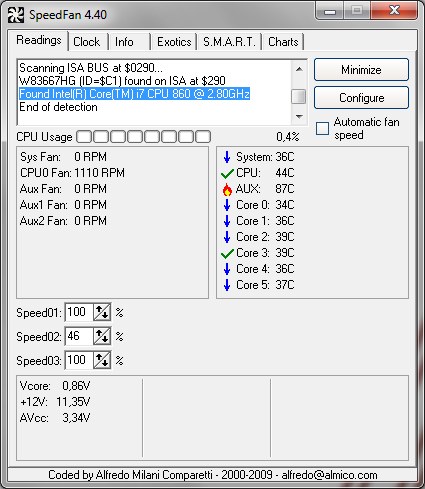Open the Clock tab
The height and width of the screenshot is (489, 425).
(87, 42)
